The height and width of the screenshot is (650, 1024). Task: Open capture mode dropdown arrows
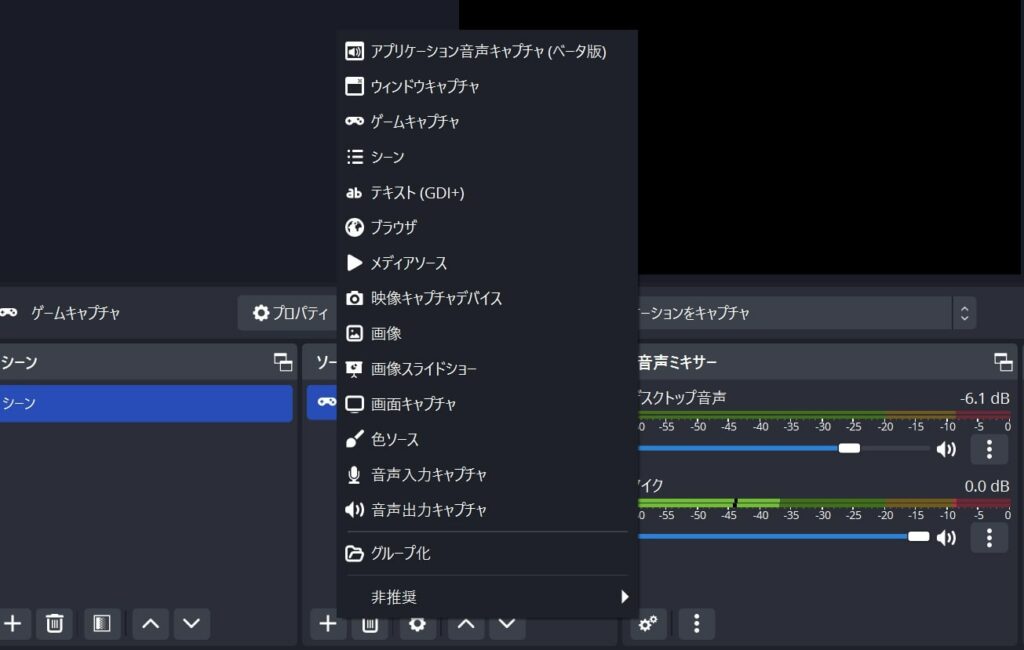click(965, 313)
